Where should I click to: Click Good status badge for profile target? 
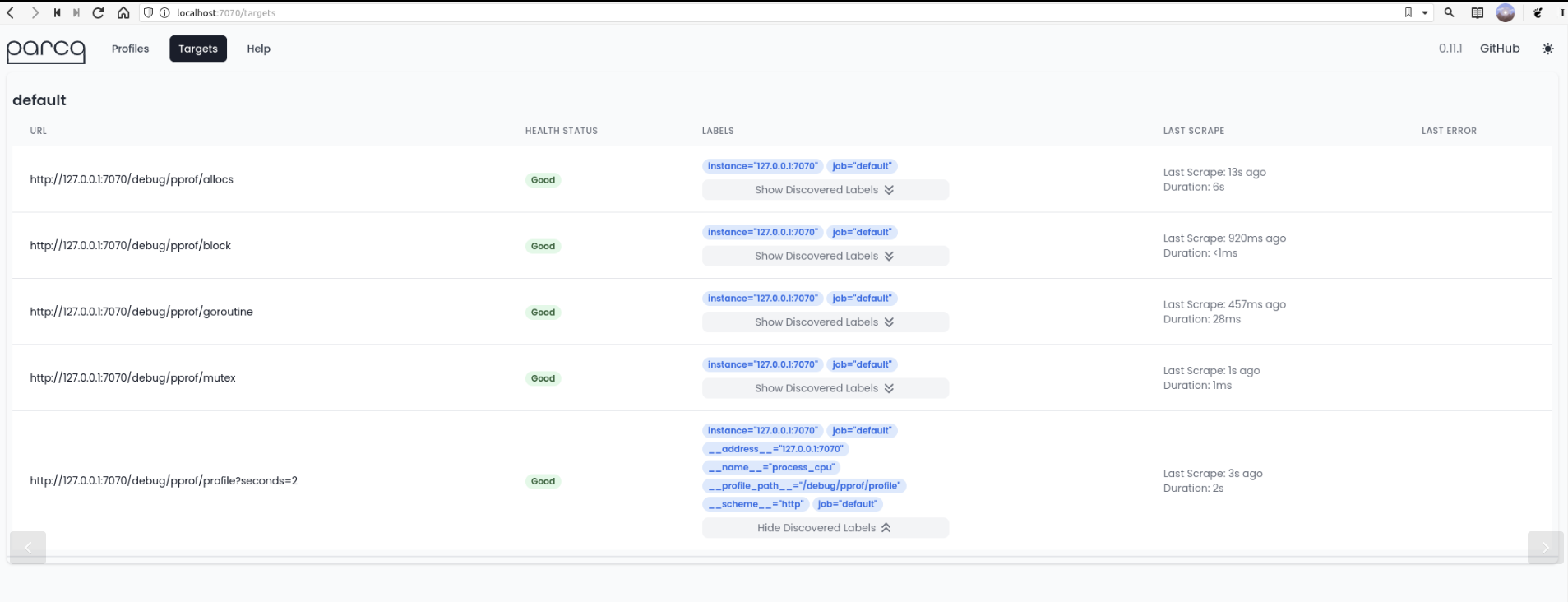[x=543, y=481]
